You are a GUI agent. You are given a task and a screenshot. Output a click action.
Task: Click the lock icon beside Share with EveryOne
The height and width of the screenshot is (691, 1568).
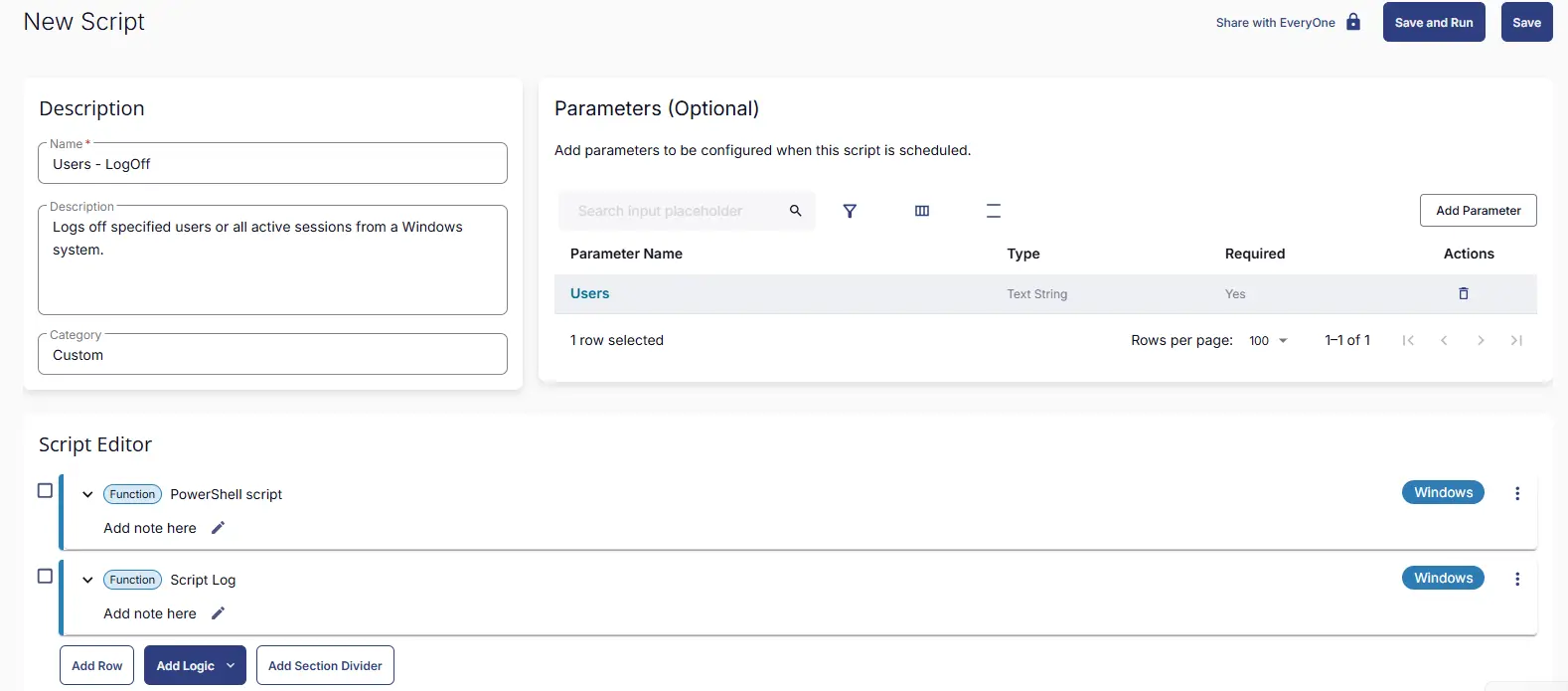(1353, 22)
